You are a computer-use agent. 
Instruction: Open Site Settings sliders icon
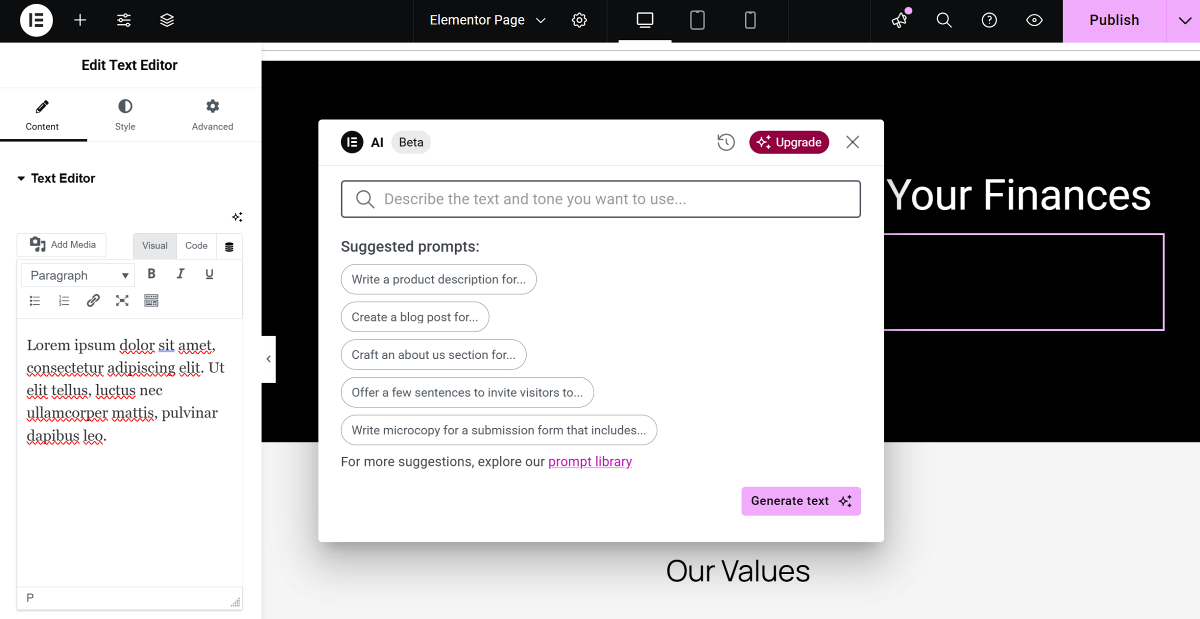(x=124, y=20)
